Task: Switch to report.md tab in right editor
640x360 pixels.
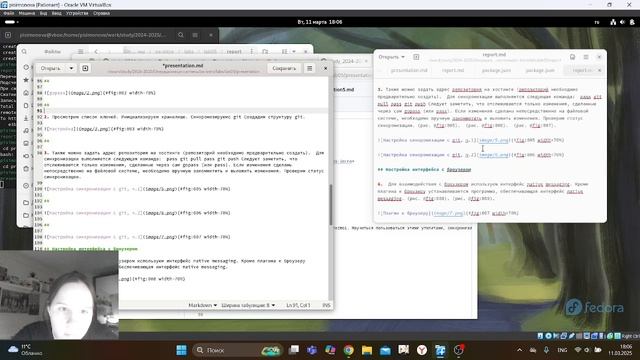Action: pos(453,70)
